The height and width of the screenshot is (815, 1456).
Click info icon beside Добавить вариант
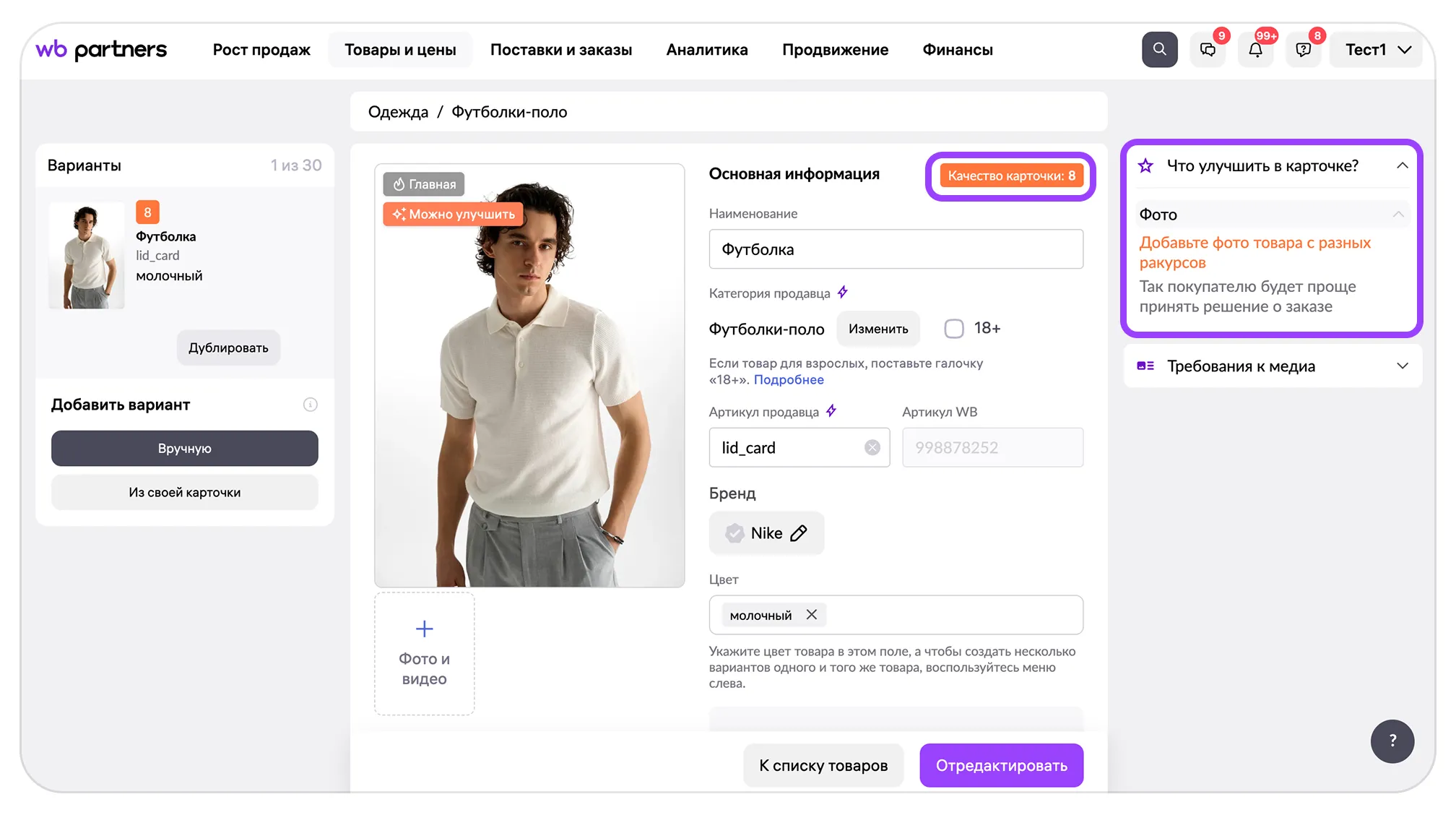(311, 405)
